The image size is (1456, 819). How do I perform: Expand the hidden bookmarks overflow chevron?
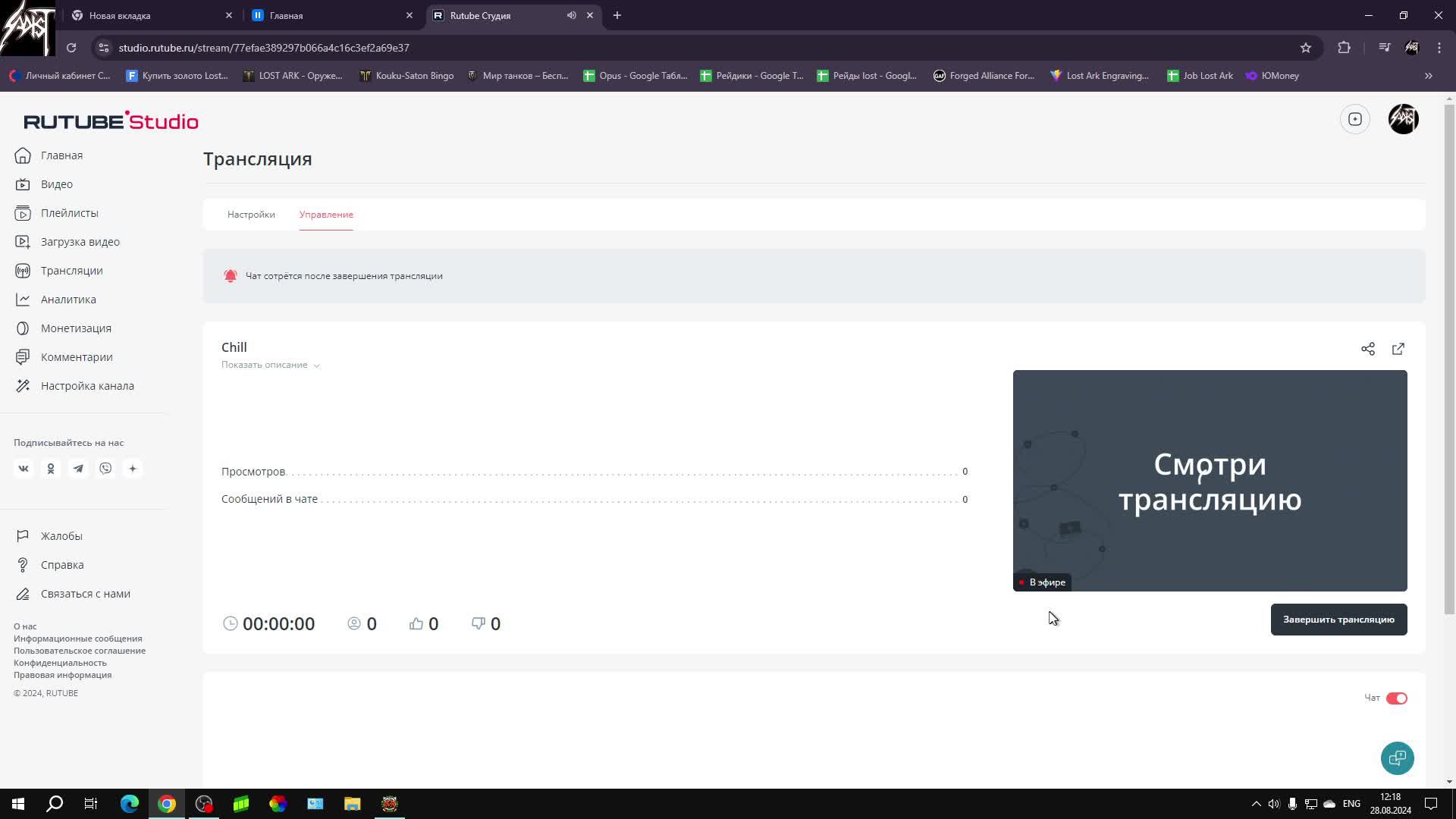point(1428,76)
